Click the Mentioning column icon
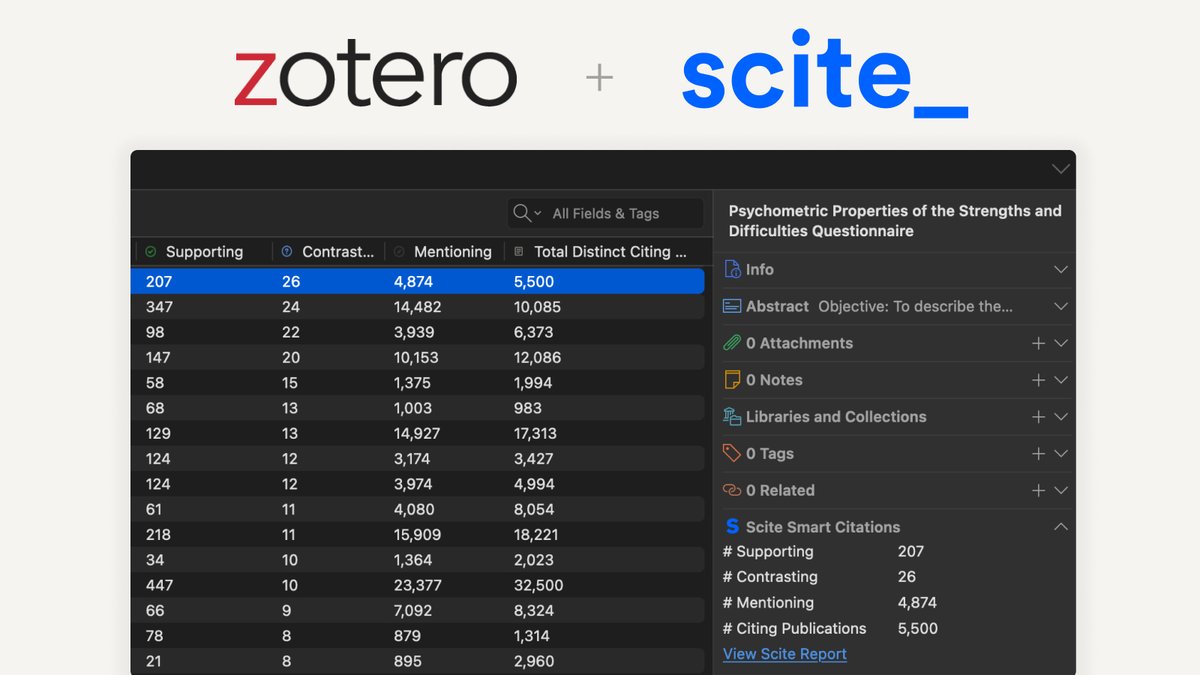Screen dimensions: 1200x675 pyautogui.click(x=399, y=251)
